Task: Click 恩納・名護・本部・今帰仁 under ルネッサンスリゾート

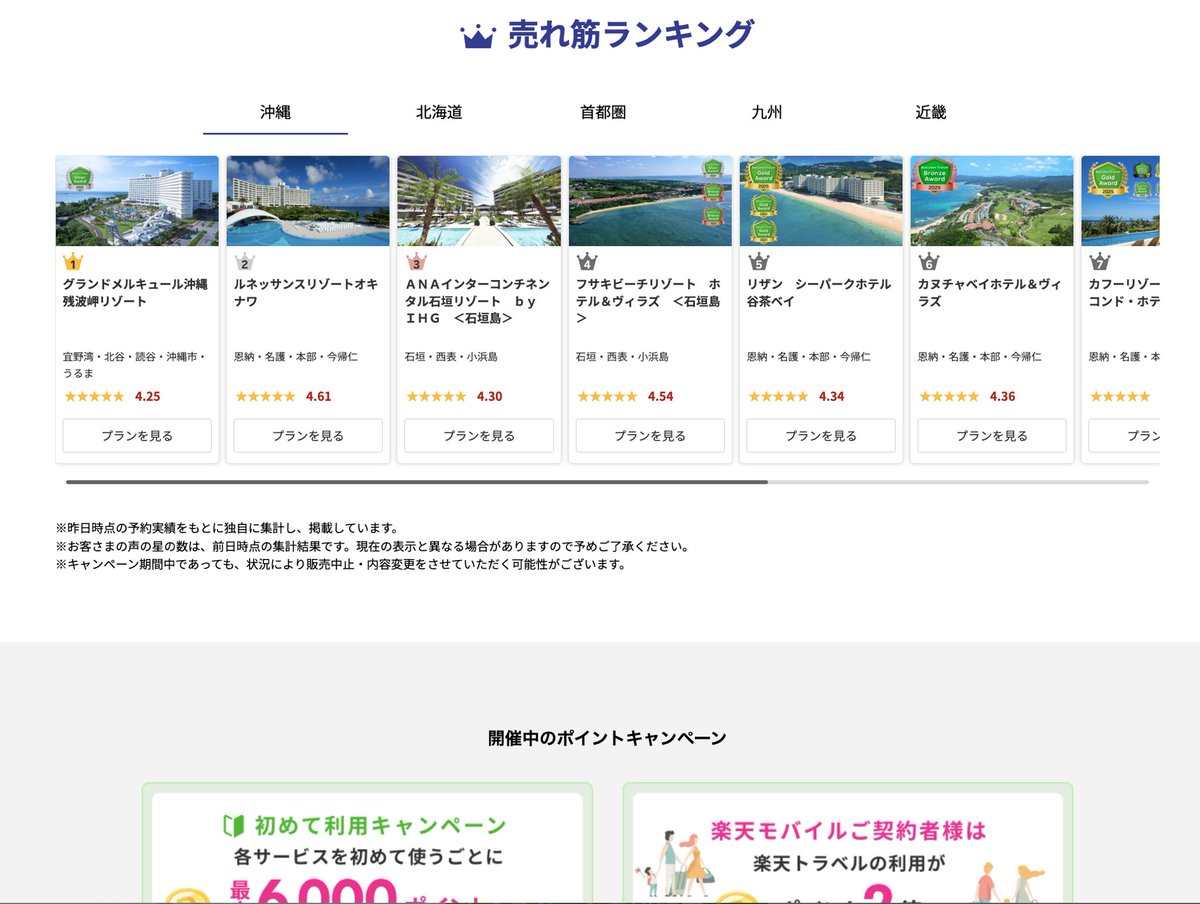Action: click(296, 356)
